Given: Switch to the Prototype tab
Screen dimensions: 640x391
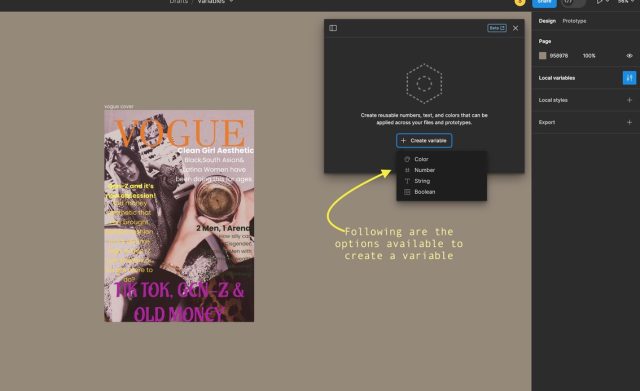Looking at the screenshot, I should pyautogui.click(x=574, y=21).
